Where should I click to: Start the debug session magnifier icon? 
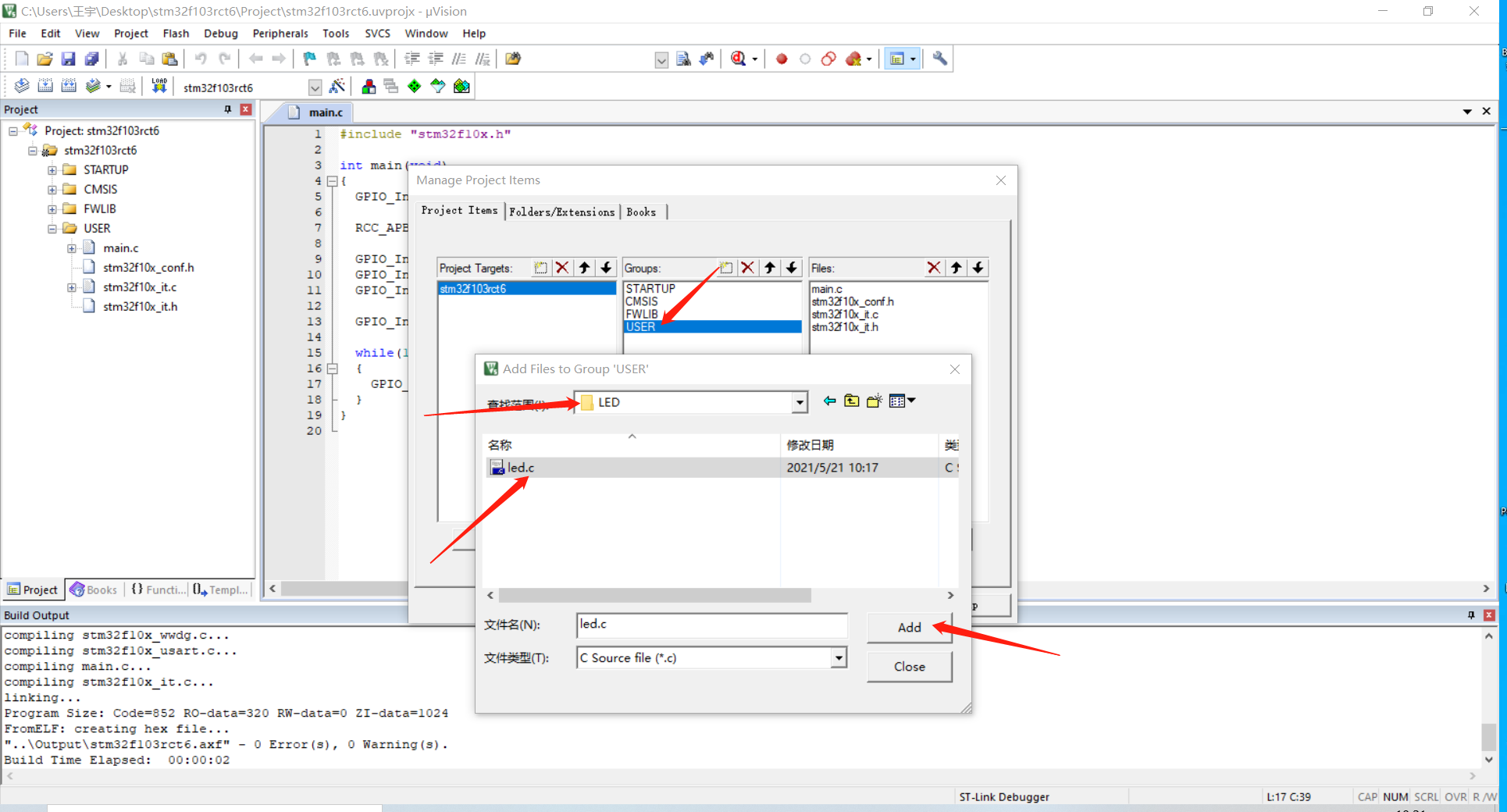[x=738, y=59]
